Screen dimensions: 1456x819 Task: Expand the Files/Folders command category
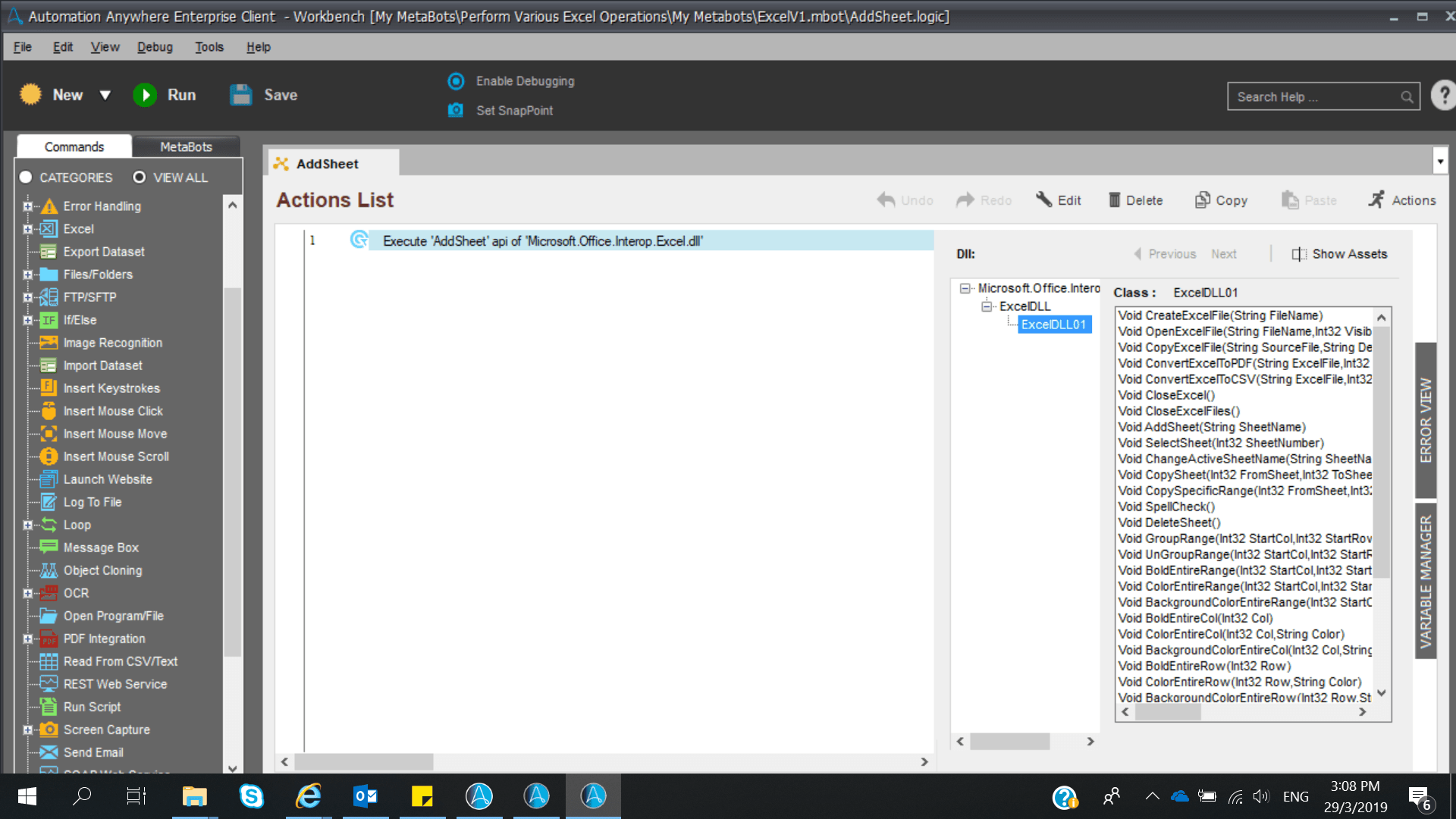28,275
